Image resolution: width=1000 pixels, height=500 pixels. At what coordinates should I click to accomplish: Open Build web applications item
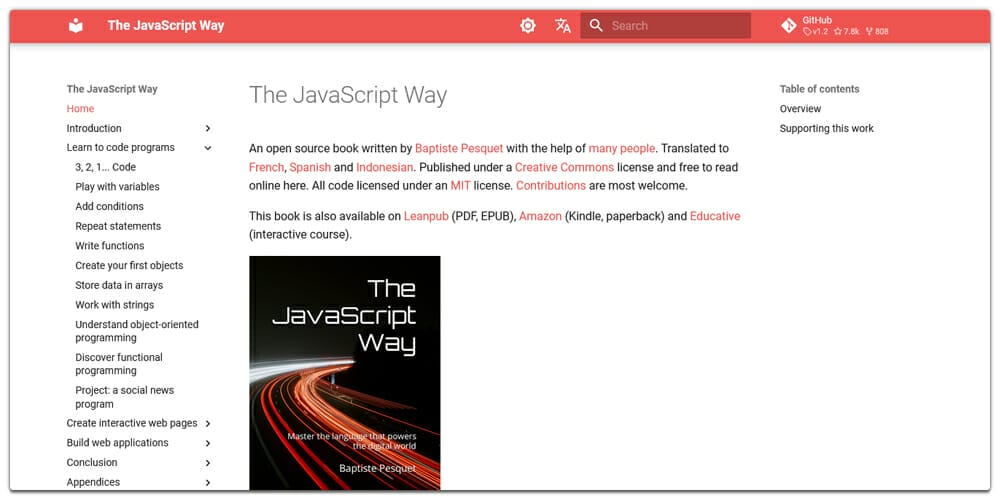tap(117, 443)
